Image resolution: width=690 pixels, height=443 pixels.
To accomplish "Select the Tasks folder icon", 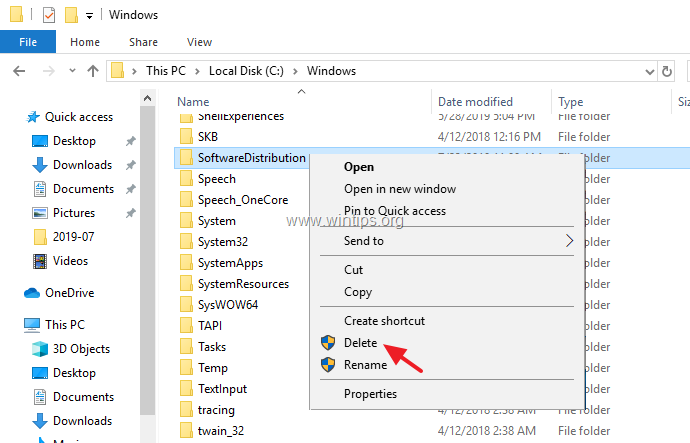I will [x=186, y=347].
